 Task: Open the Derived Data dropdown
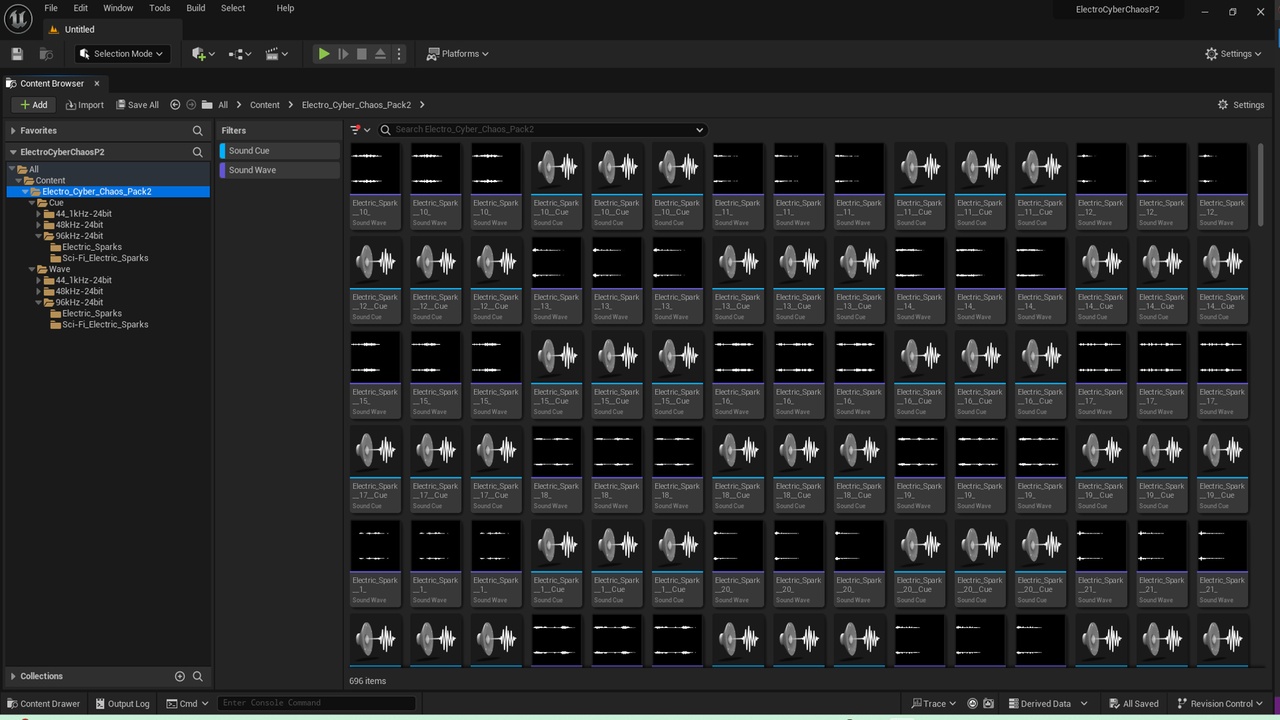tap(1046, 703)
